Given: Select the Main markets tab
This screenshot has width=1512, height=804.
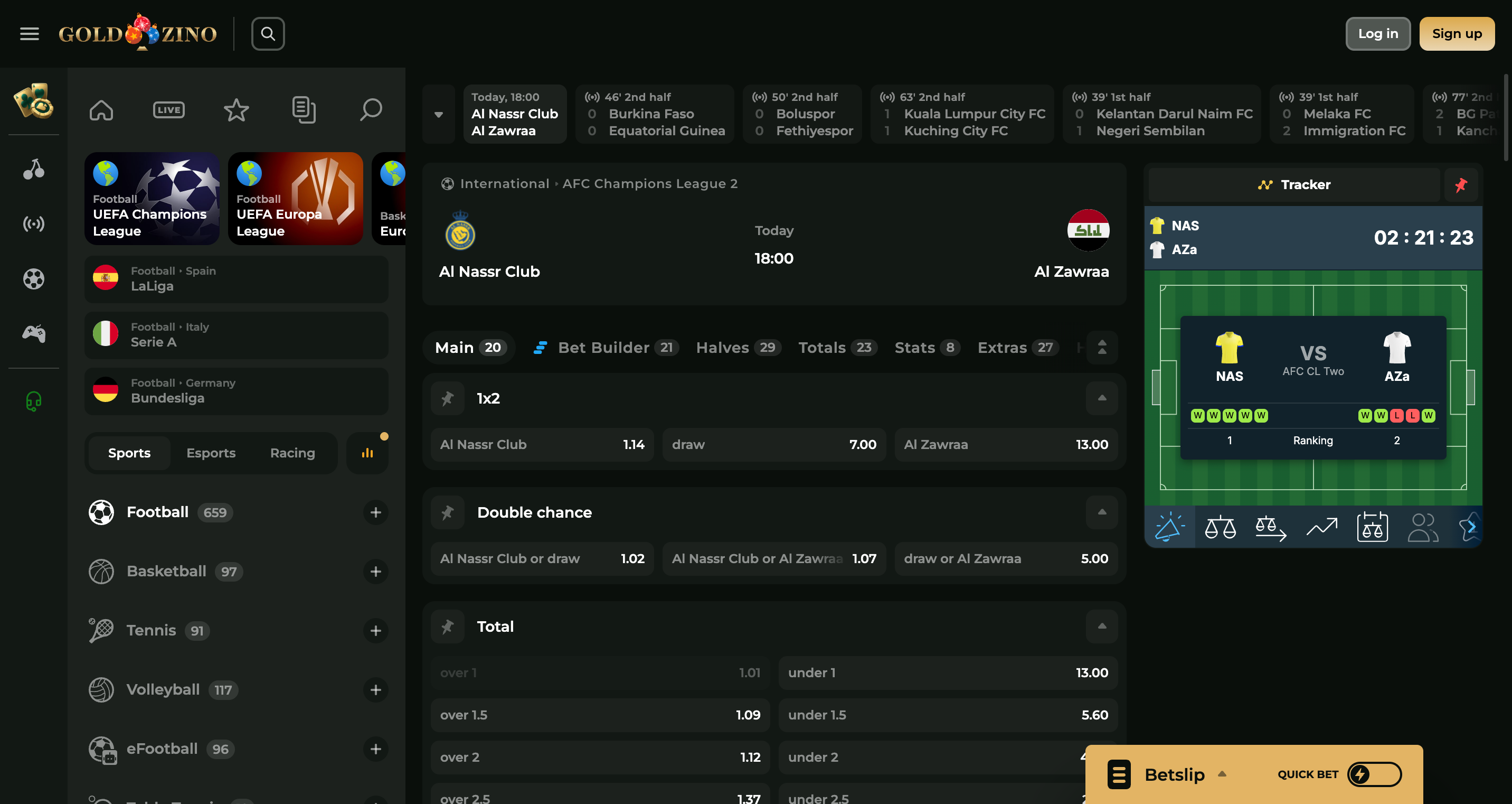Looking at the screenshot, I should (468, 348).
